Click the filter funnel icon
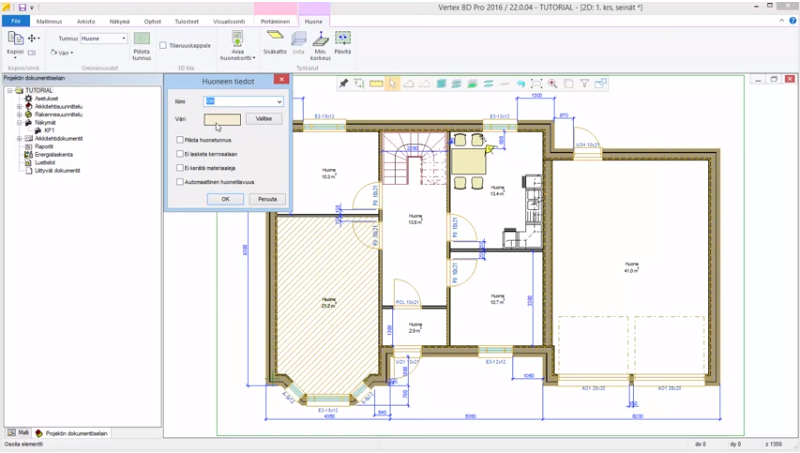 (585, 83)
